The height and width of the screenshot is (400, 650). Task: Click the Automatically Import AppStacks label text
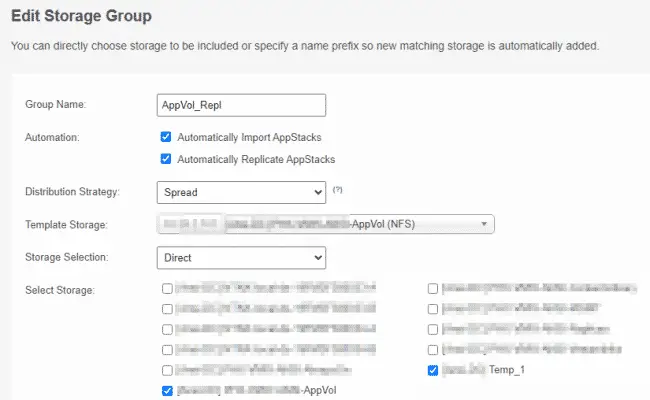tap(249, 137)
